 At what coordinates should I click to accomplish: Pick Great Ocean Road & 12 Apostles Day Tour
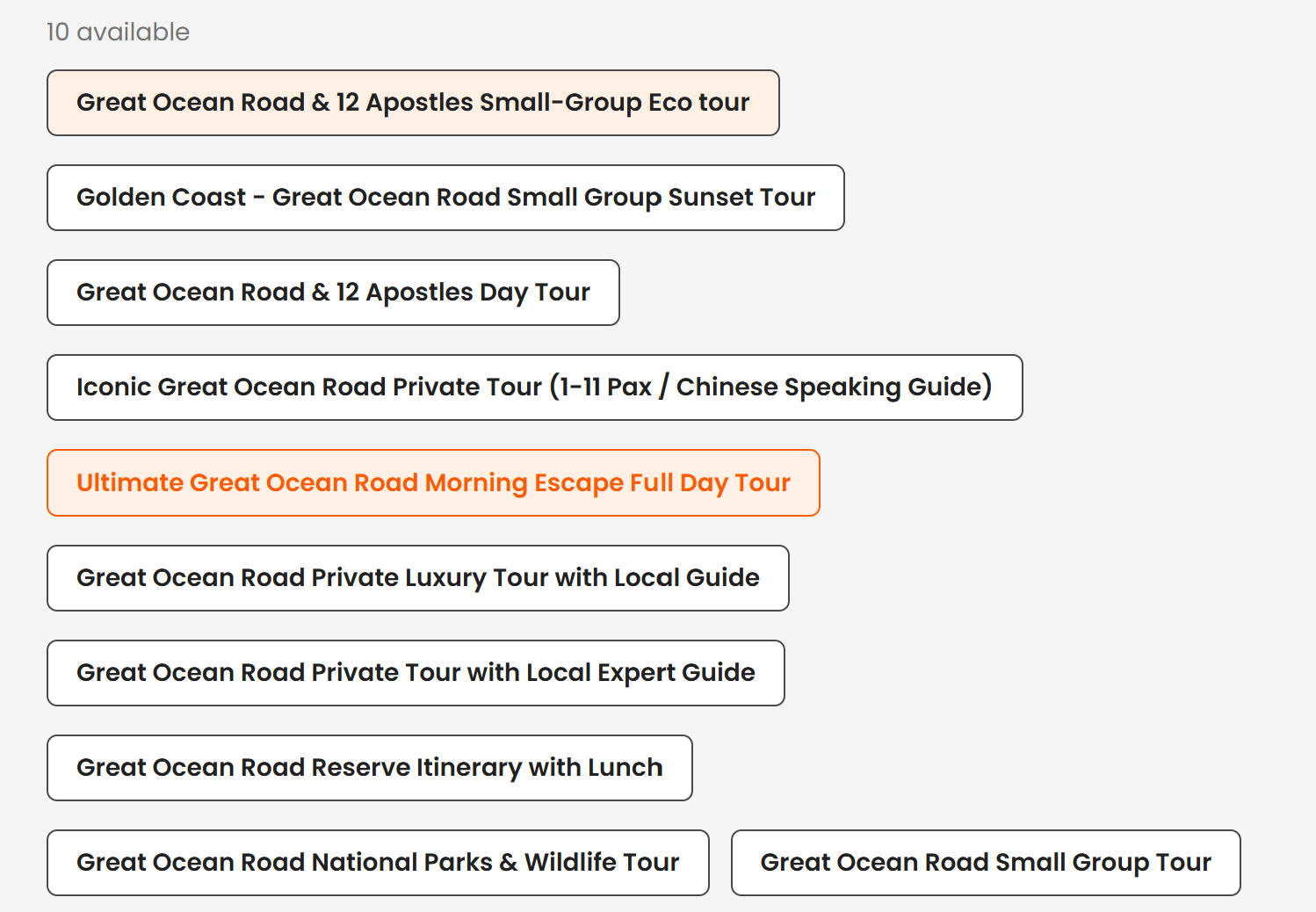[333, 293]
